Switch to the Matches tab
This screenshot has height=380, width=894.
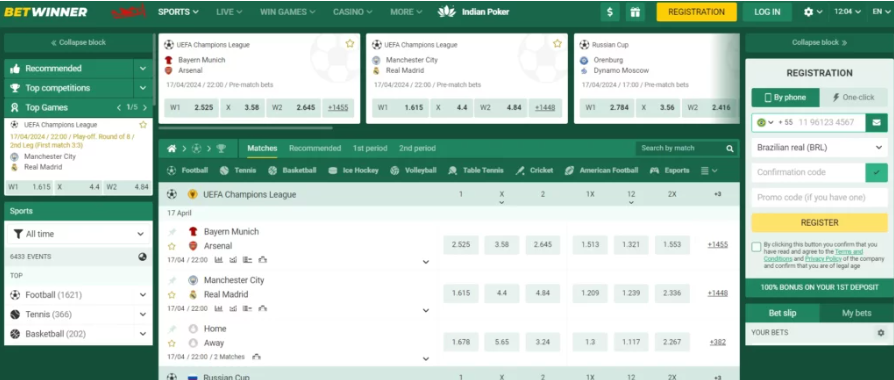coord(262,148)
